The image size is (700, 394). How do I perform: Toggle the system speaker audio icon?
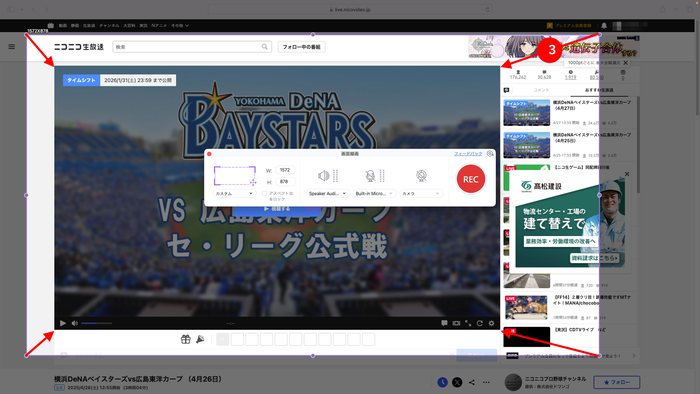324,176
